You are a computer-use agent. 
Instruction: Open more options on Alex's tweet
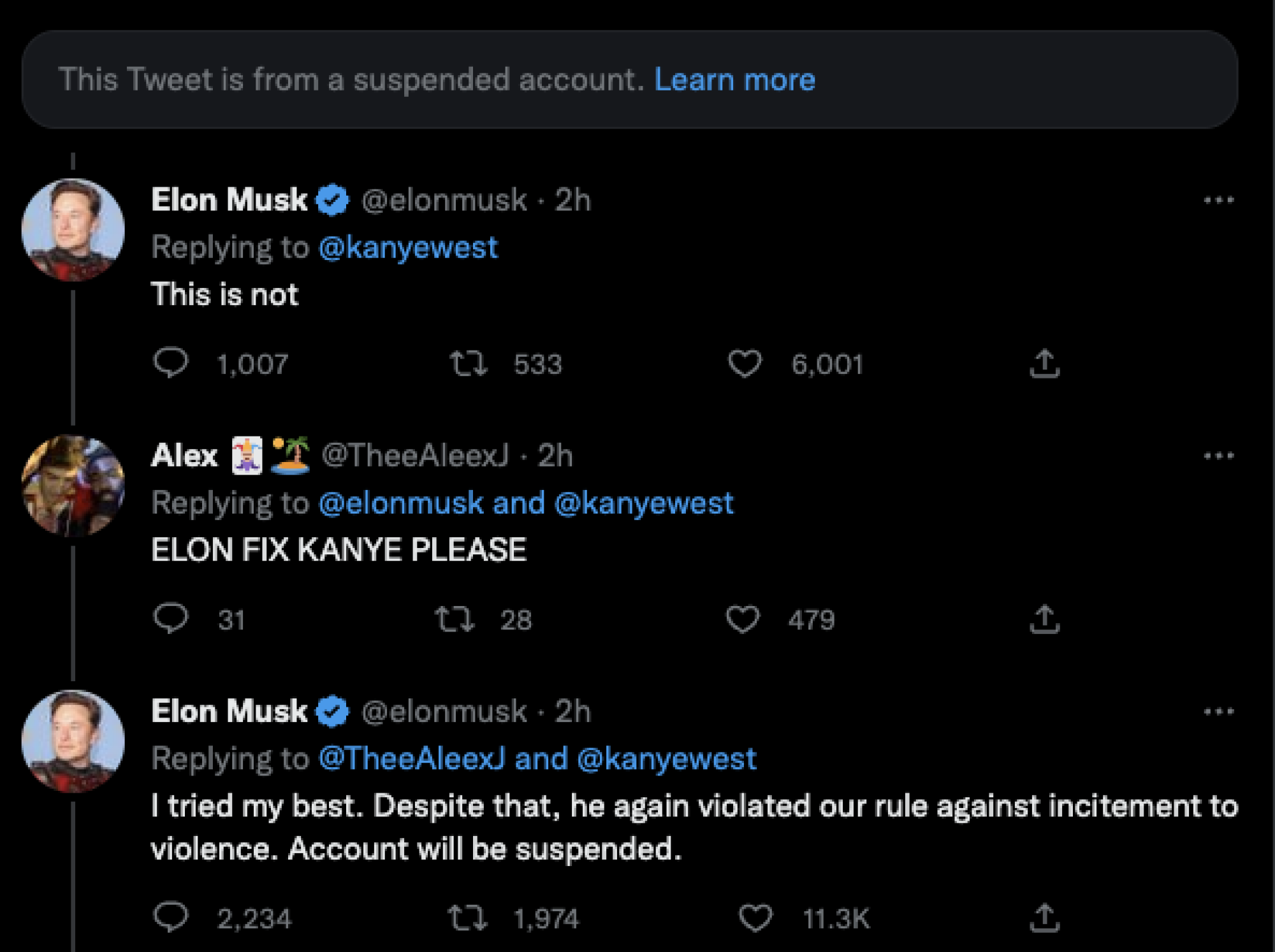coord(1220,454)
